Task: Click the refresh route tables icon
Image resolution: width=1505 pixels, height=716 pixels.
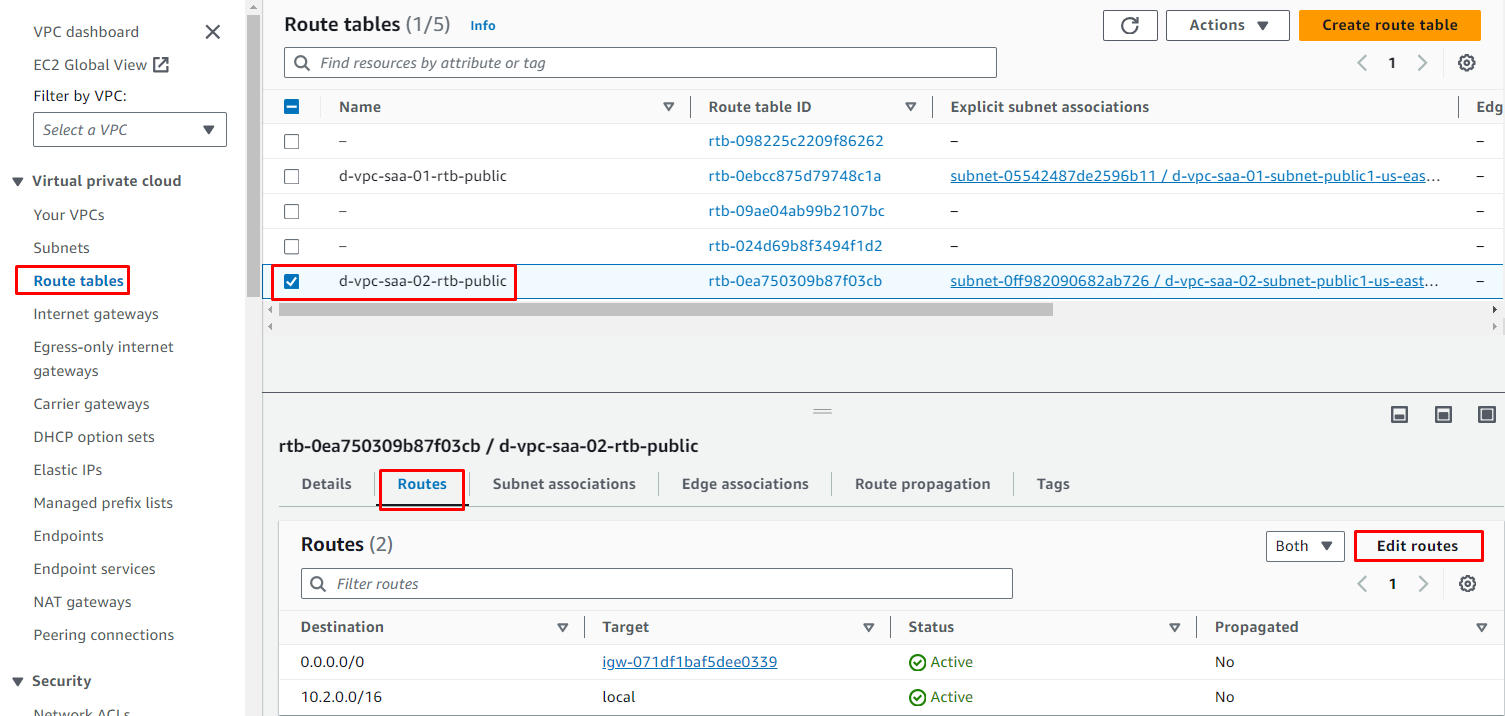Action: tap(1130, 26)
